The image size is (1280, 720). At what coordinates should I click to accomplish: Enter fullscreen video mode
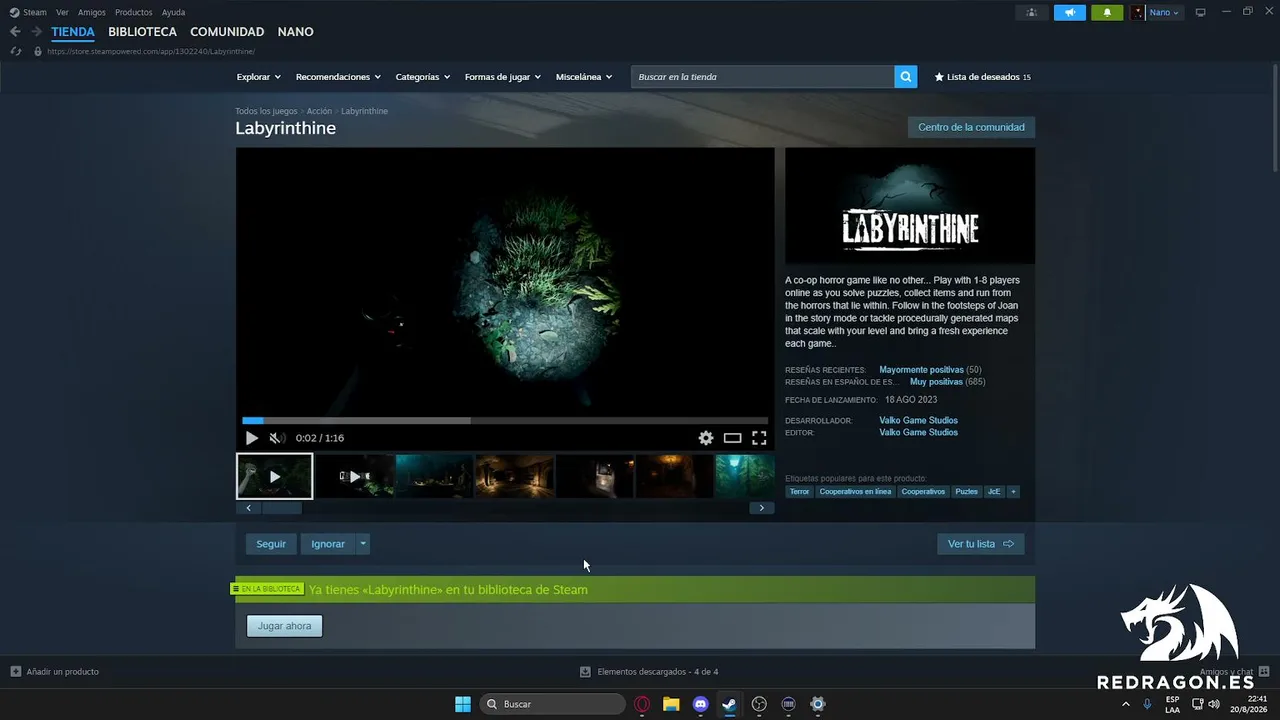click(759, 438)
